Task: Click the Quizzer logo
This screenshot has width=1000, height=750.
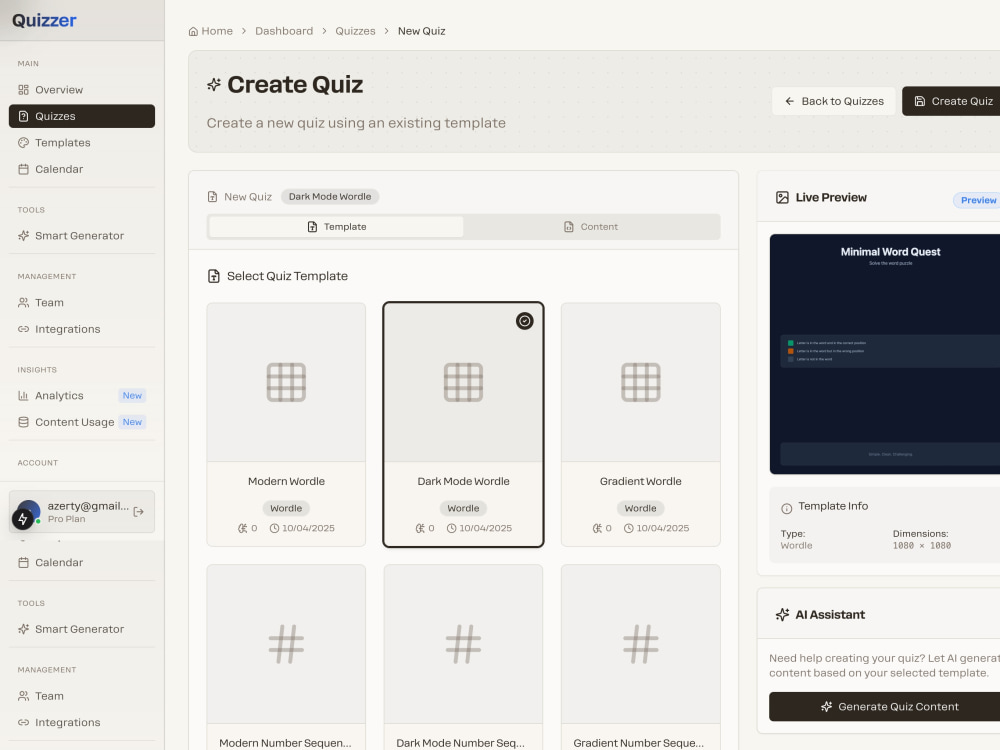Action: [x=44, y=20]
